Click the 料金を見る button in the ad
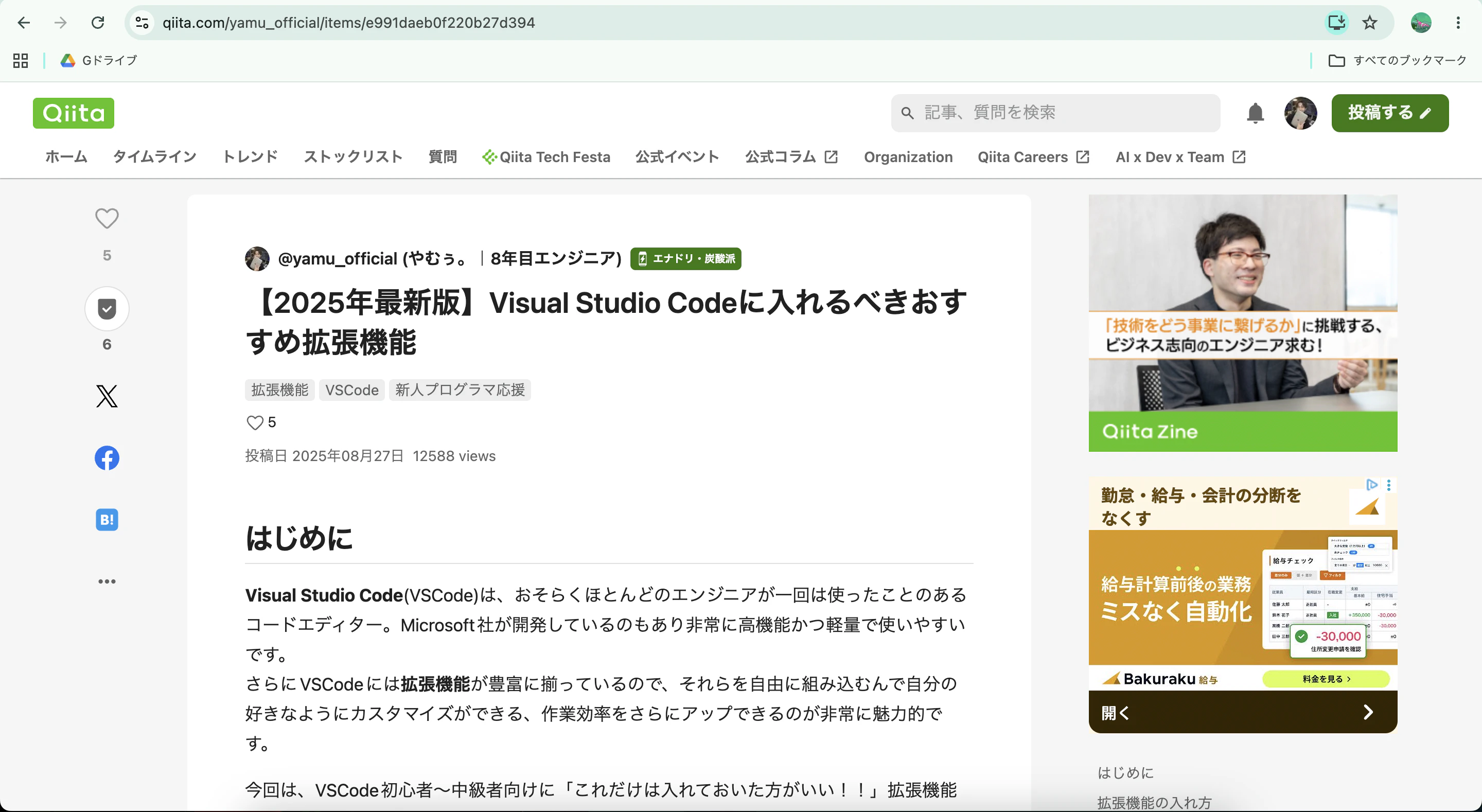1482x812 pixels. coord(1326,679)
